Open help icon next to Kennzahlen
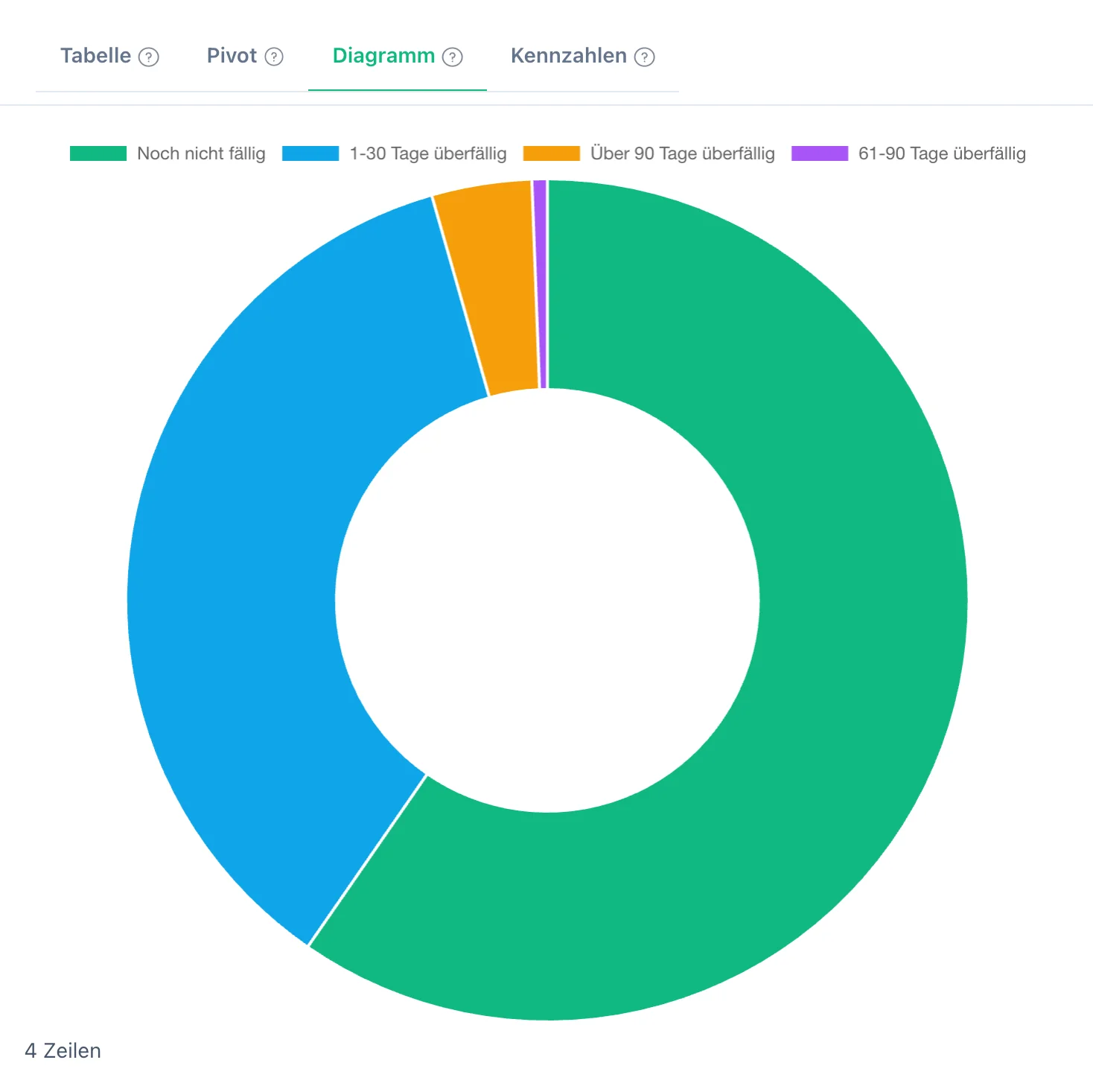The height and width of the screenshot is (1092, 1093). tap(645, 57)
